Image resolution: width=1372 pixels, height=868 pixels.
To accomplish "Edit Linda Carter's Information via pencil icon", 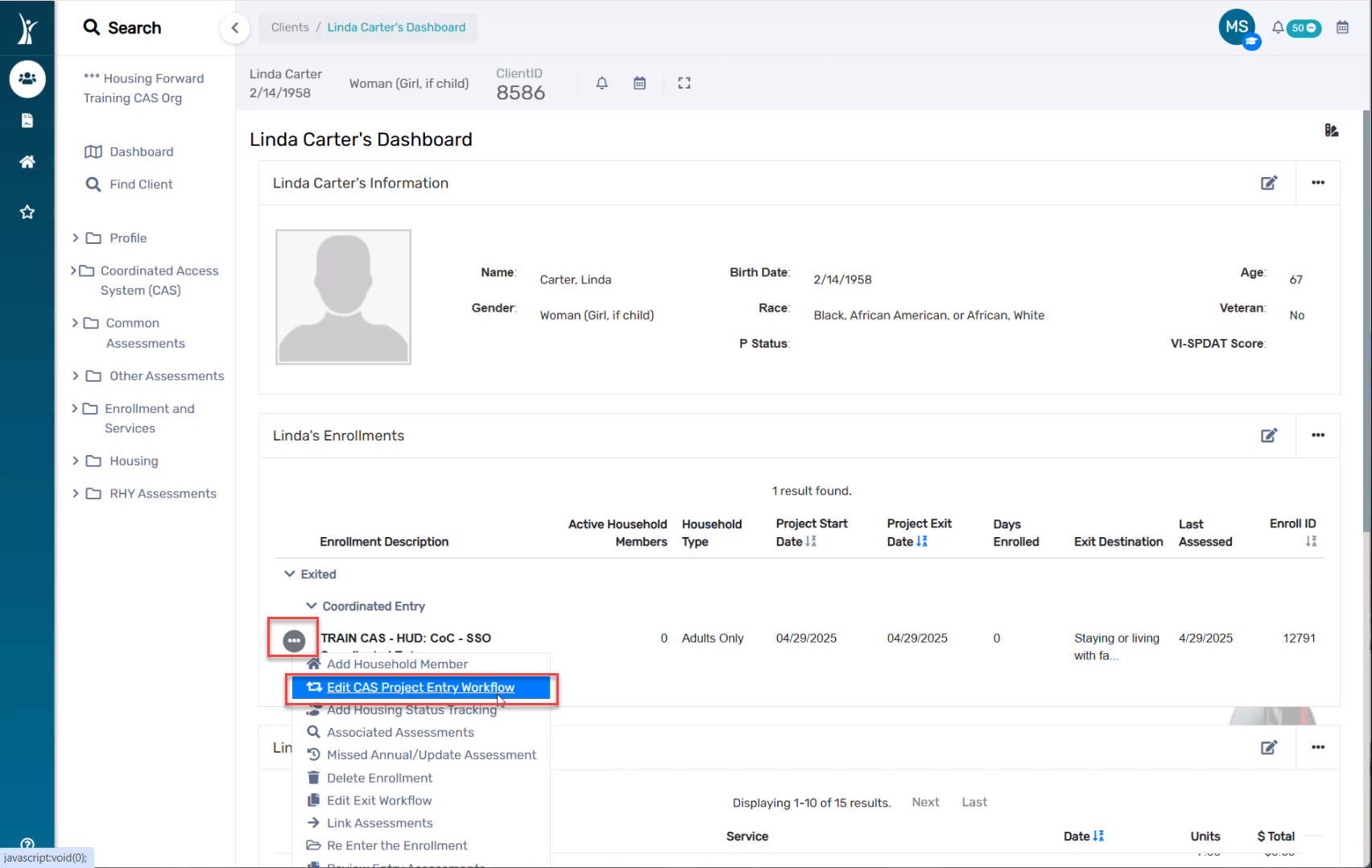I will (x=1269, y=183).
